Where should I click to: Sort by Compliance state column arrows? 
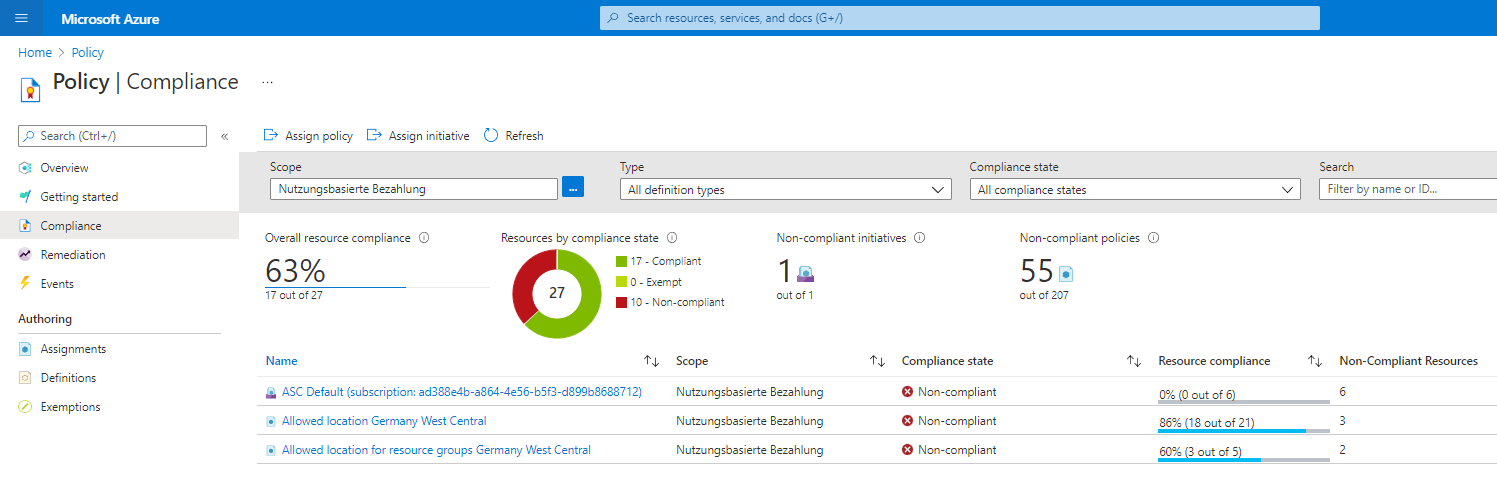click(1134, 361)
